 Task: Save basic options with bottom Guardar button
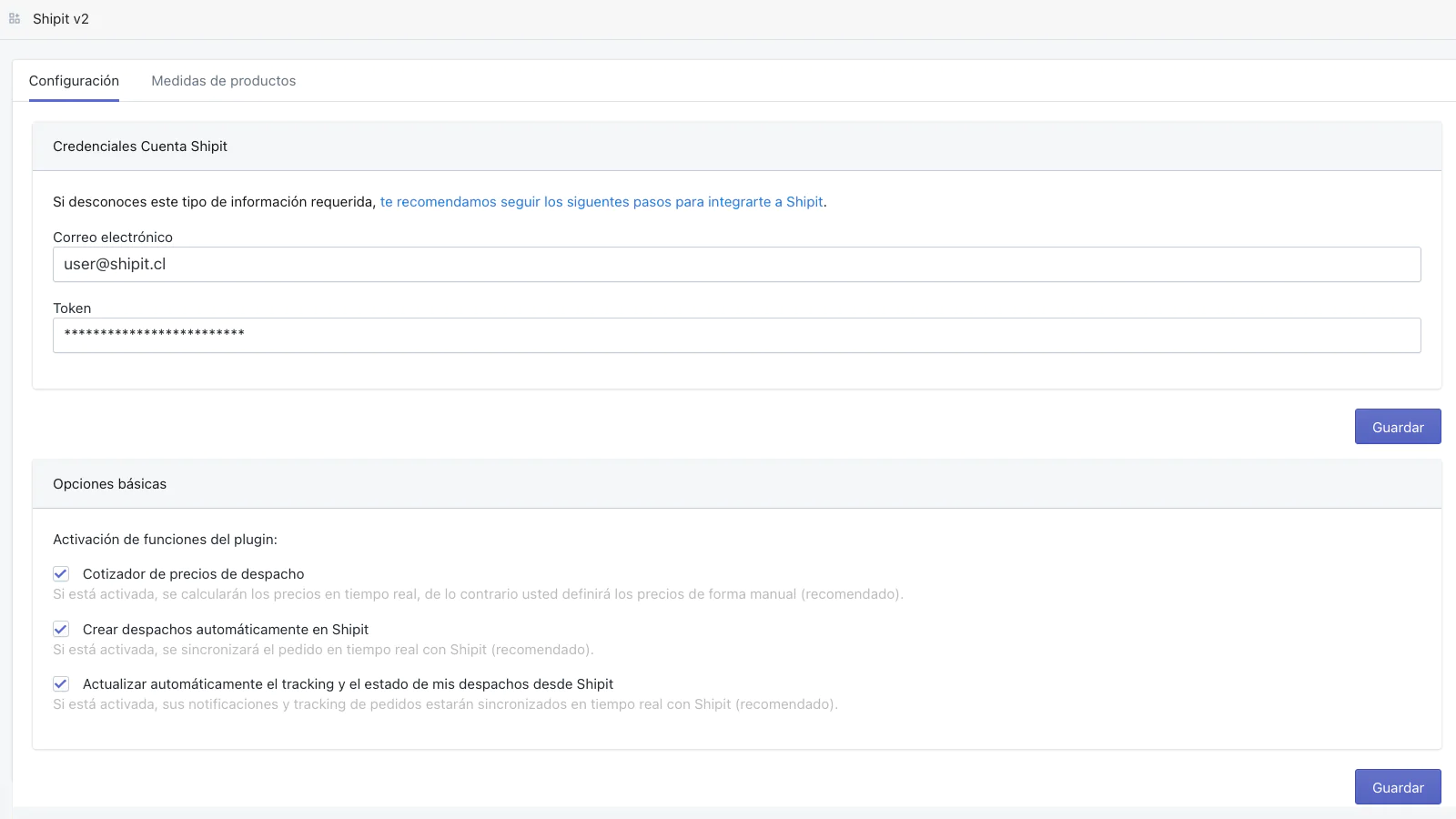click(x=1398, y=787)
